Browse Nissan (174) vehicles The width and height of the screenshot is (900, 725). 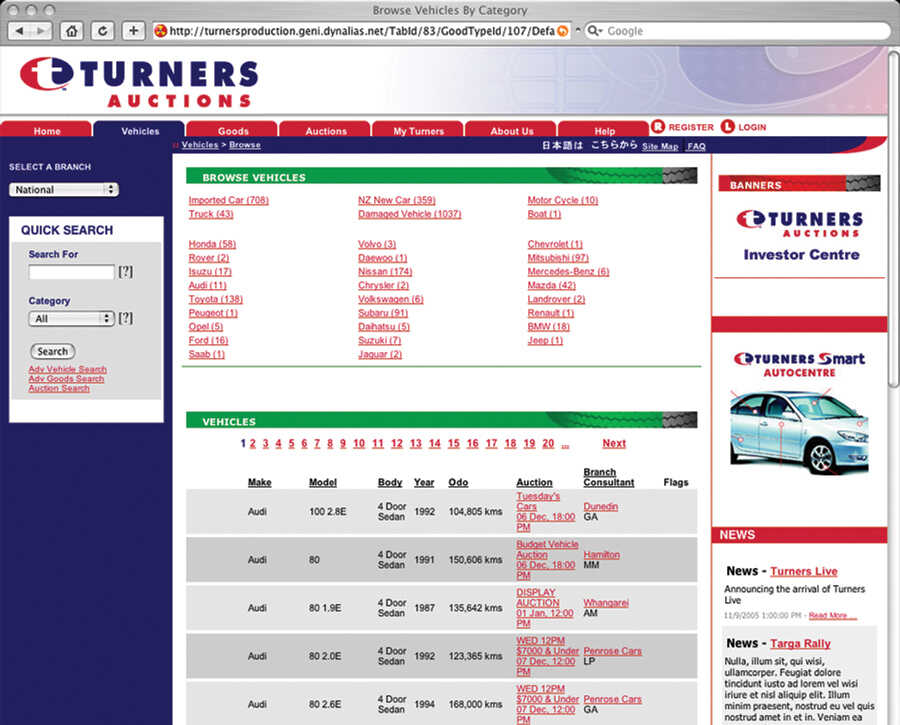coord(385,272)
